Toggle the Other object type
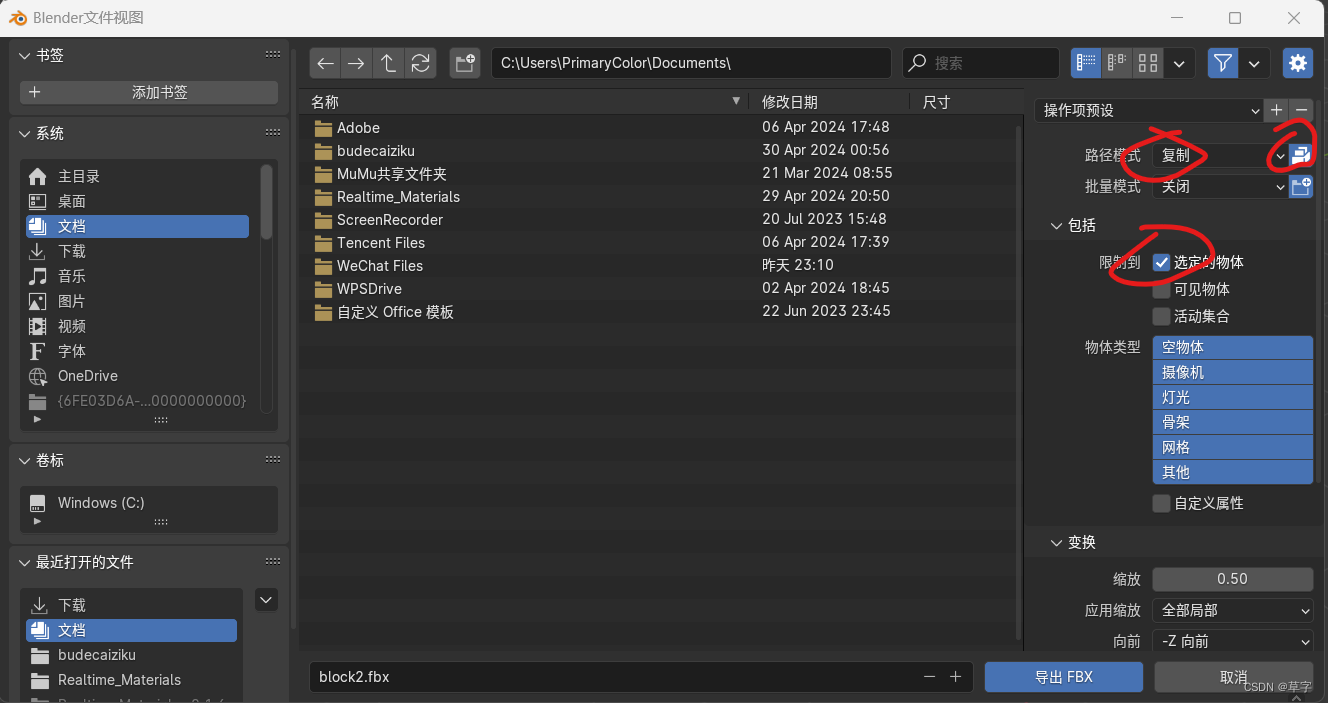The width and height of the screenshot is (1328, 703). coord(1232,472)
